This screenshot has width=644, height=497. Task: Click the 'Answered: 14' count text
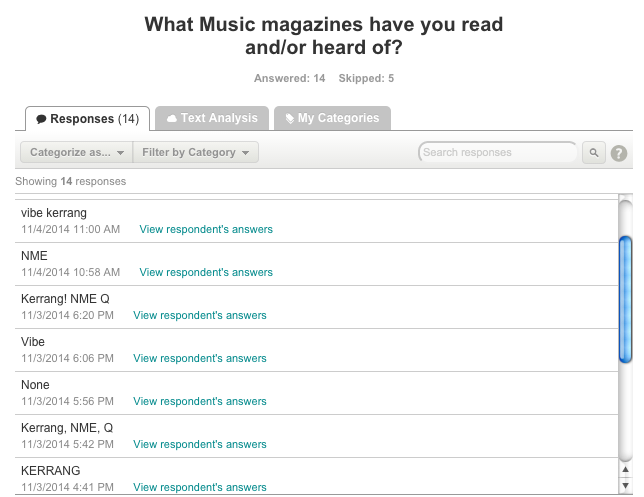[x=290, y=78]
